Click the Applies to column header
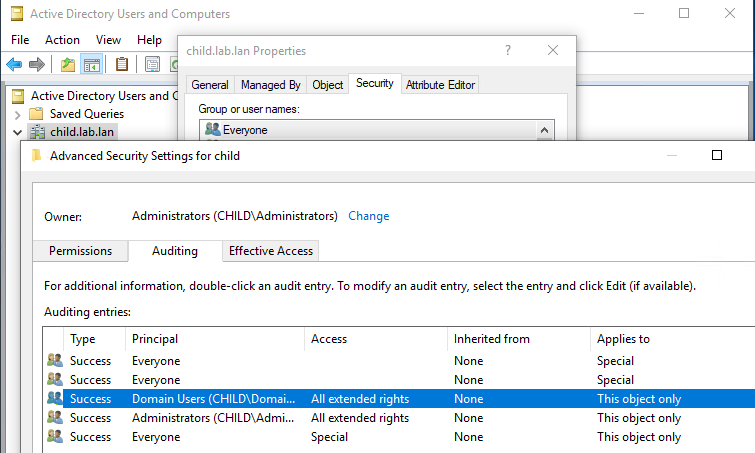755x453 pixels. tap(672, 339)
